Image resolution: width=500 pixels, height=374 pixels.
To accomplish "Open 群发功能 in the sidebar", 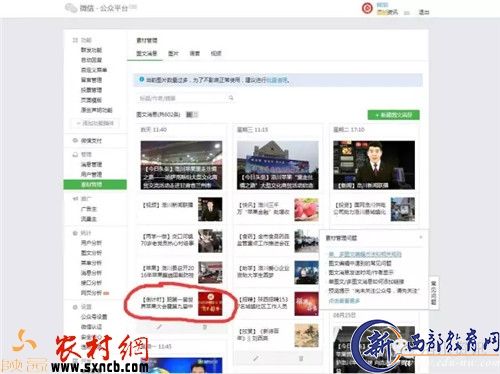I will pos(91,50).
